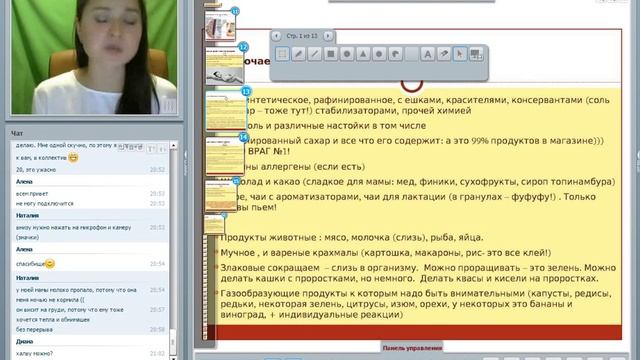This screenshot has height=360, width=640.
Task: Select the circle tool beside the curved arrow
Action: coord(379,54)
